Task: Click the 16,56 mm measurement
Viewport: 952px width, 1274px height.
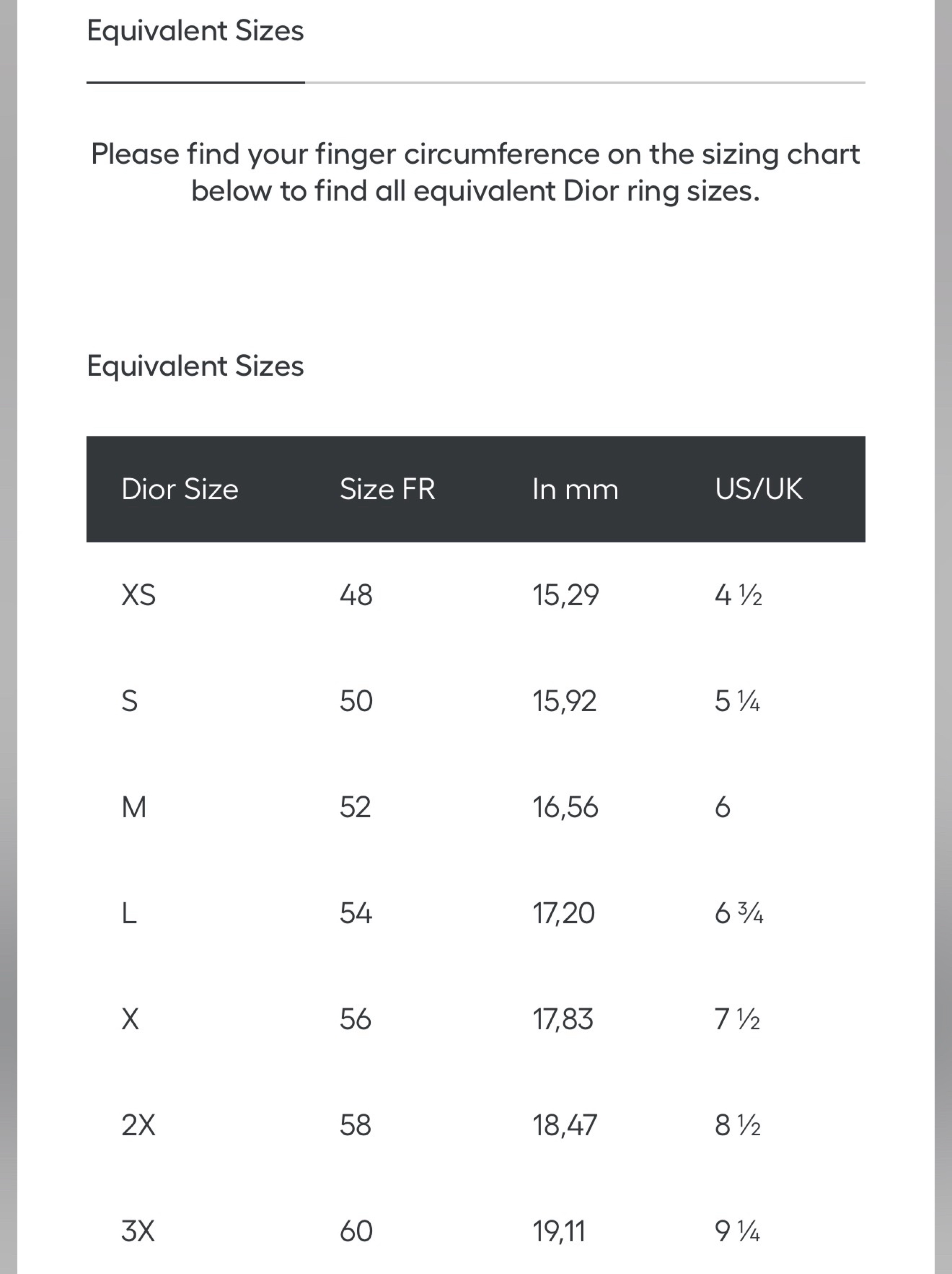Action: [565, 807]
